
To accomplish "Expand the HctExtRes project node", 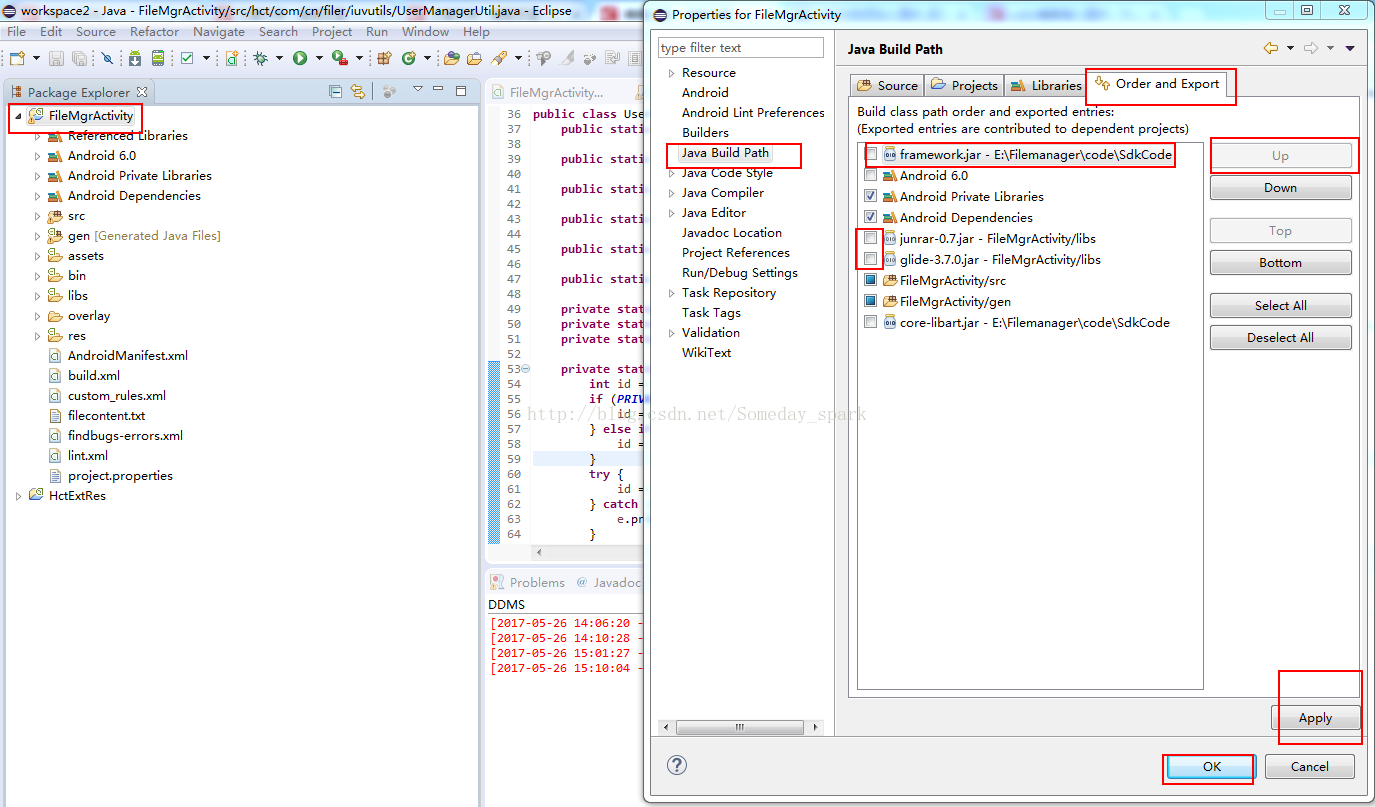I will click(18, 496).
